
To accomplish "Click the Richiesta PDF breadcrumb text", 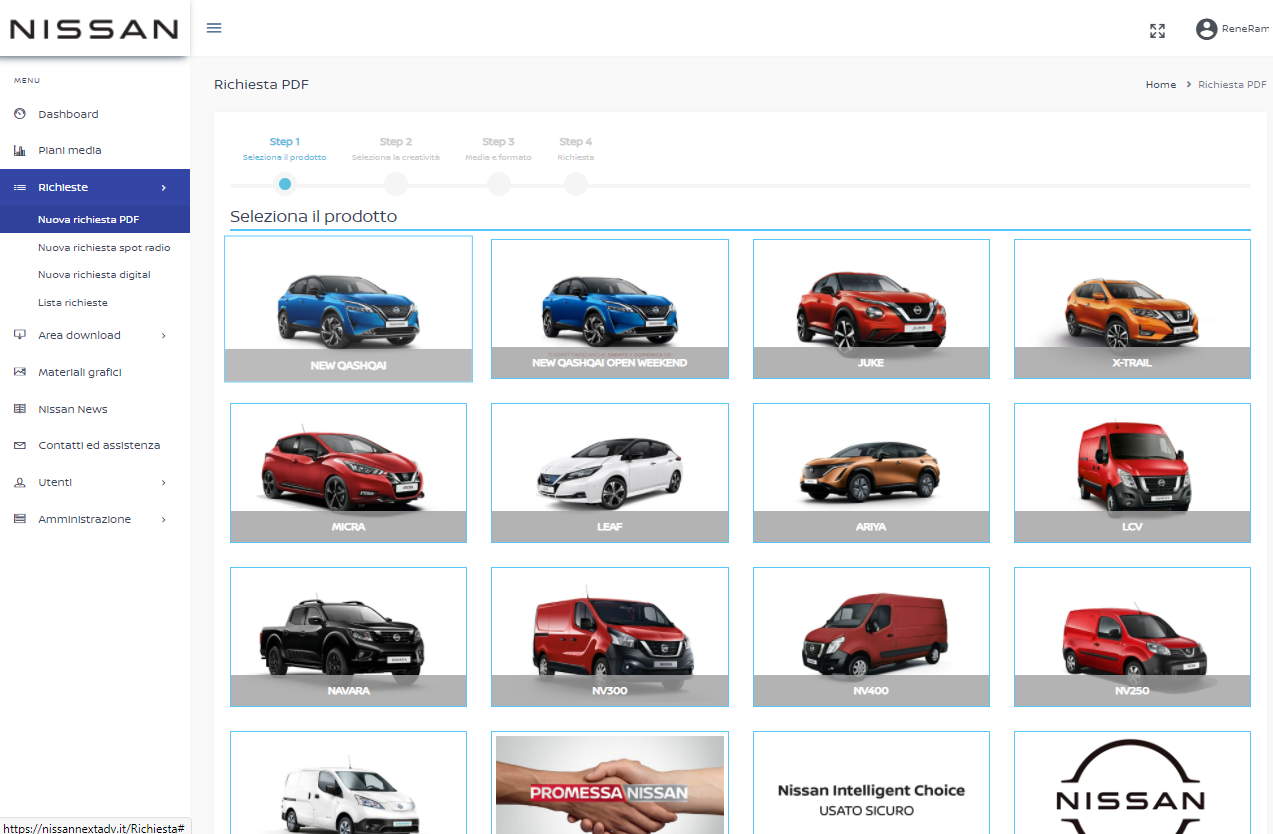I will pos(1232,85).
